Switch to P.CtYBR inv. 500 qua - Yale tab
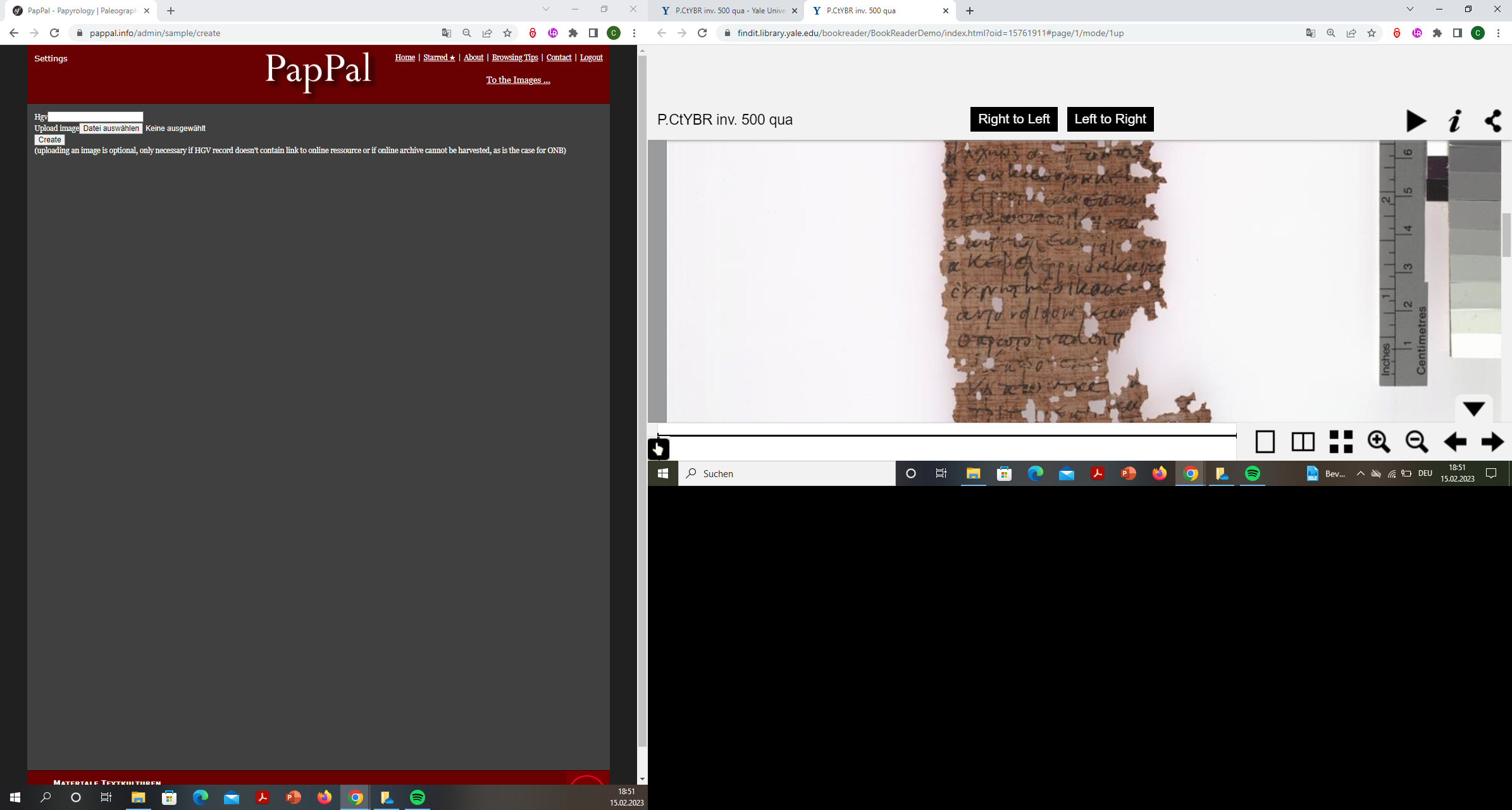Image resolution: width=1512 pixels, height=810 pixels. [x=728, y=11]
